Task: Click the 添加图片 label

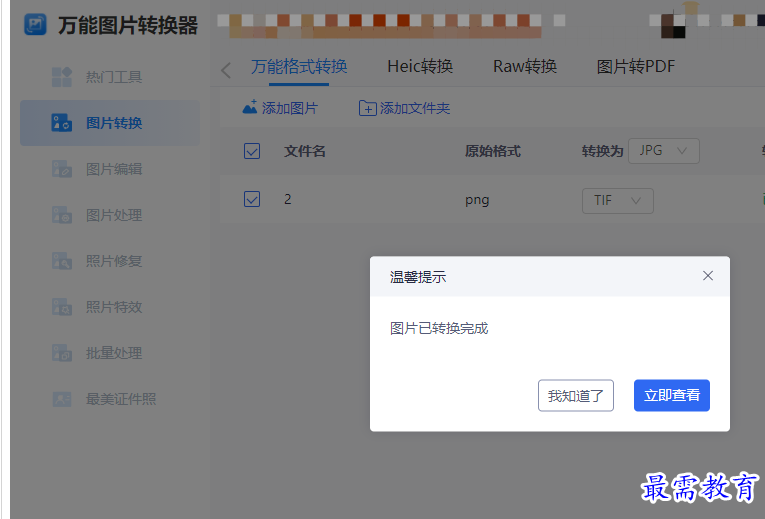Action: (x=290, y=108)
